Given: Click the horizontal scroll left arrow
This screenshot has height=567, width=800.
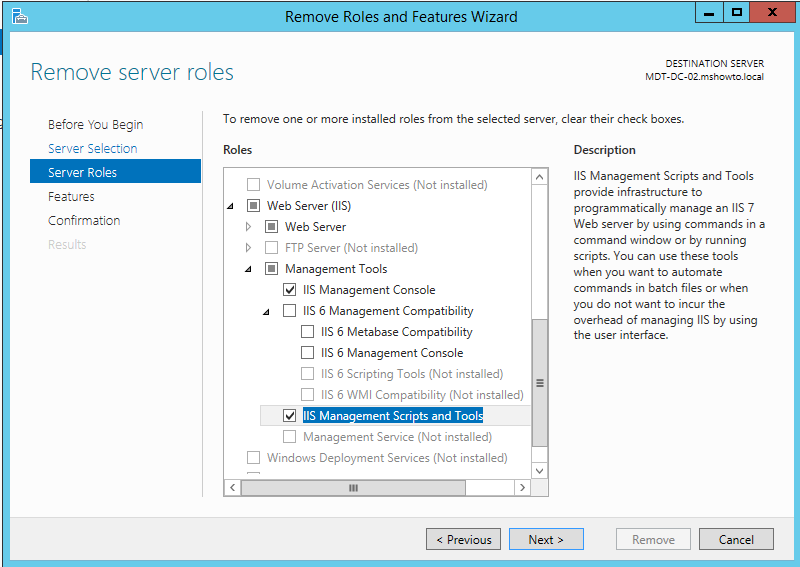Looking at the screenshot, I should (233, 487).
